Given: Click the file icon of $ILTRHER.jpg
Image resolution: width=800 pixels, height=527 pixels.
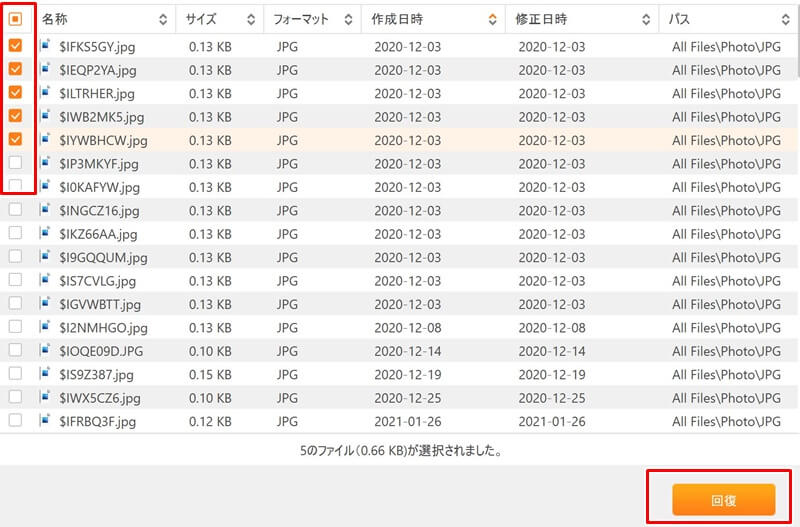Looking at the screenshot, I should 46,92.
